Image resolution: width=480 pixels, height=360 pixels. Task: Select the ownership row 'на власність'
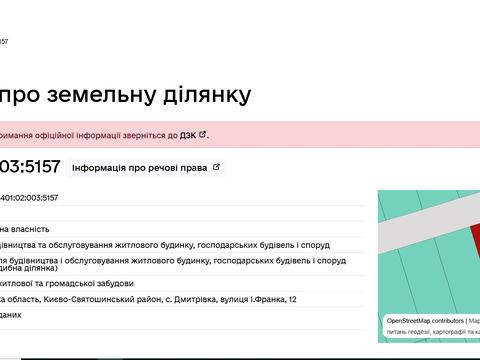click(25, 229)
